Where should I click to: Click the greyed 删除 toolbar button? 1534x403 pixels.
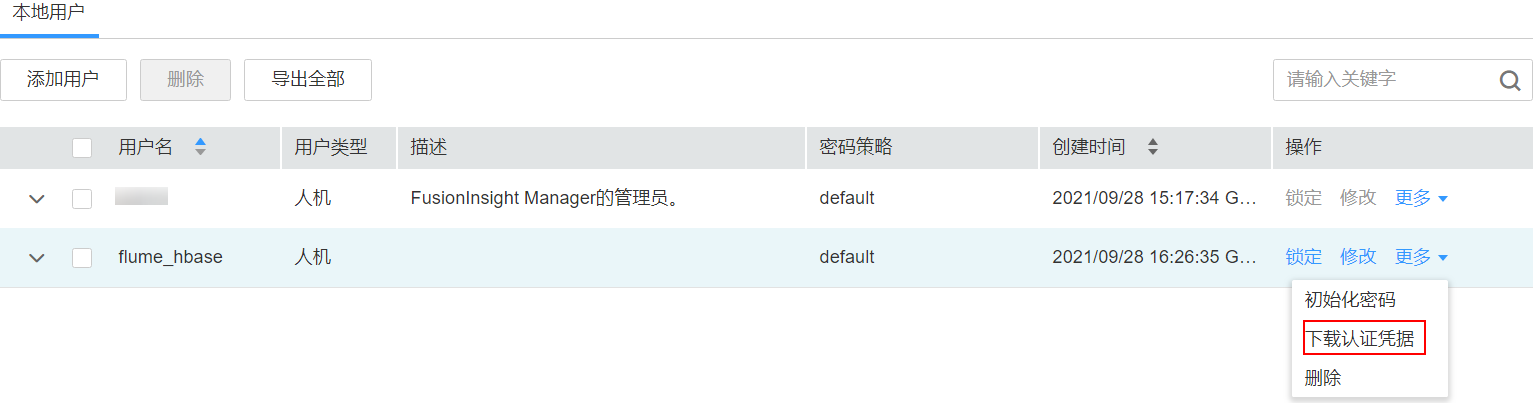pos(186,79)
